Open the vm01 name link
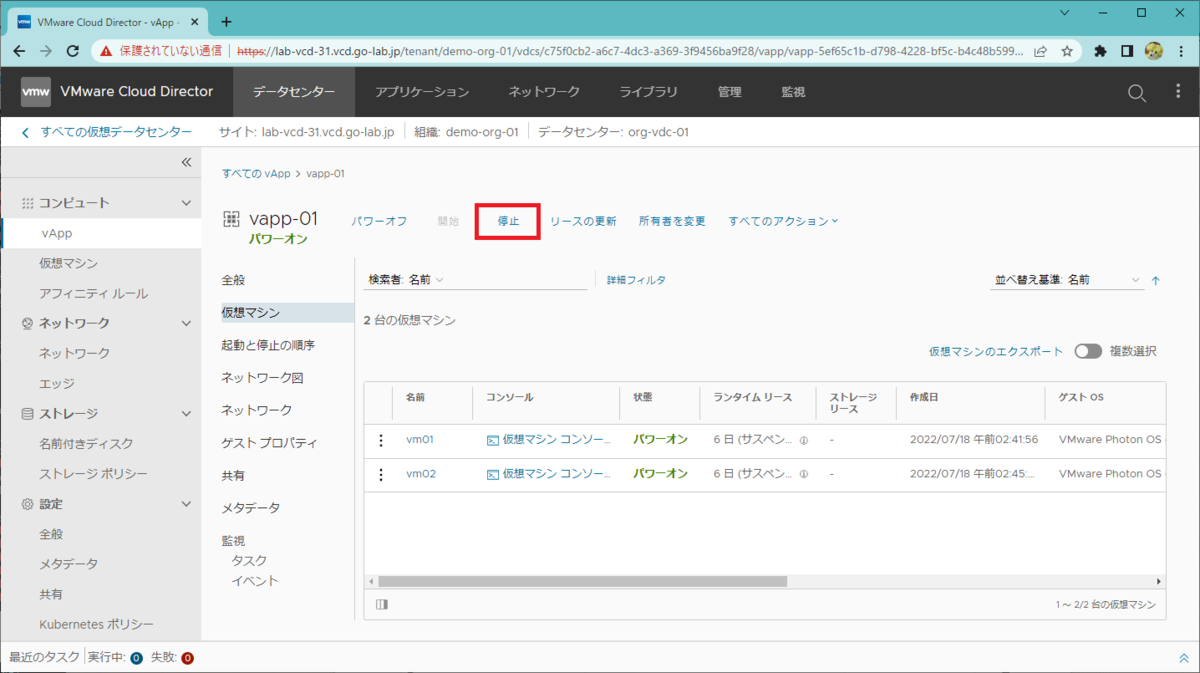The height and width of the screenshot is (673, 1200). [420, 440]
